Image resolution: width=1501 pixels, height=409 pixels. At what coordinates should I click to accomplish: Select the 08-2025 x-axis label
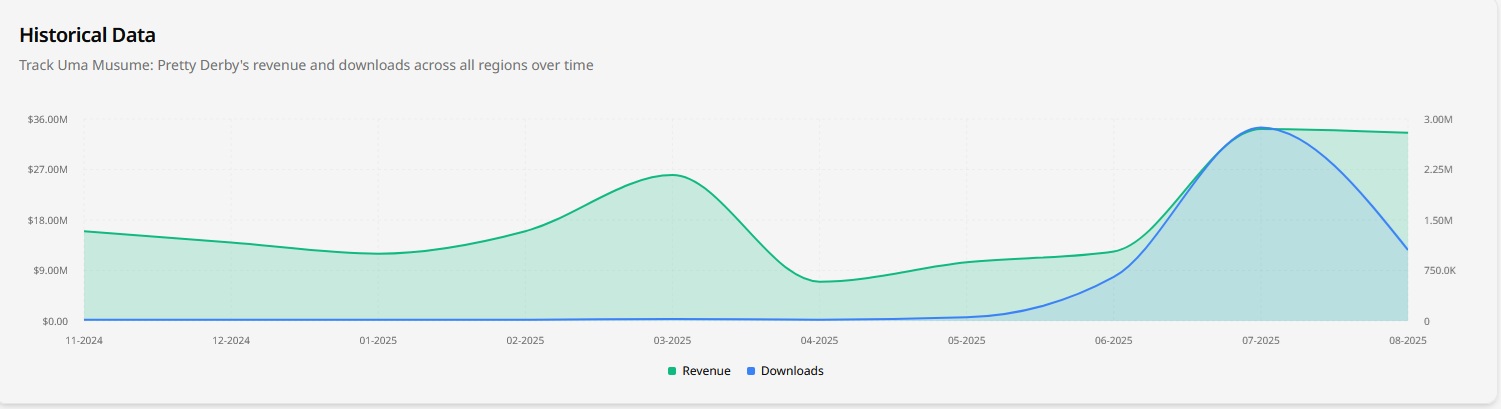click(1407, 341)
